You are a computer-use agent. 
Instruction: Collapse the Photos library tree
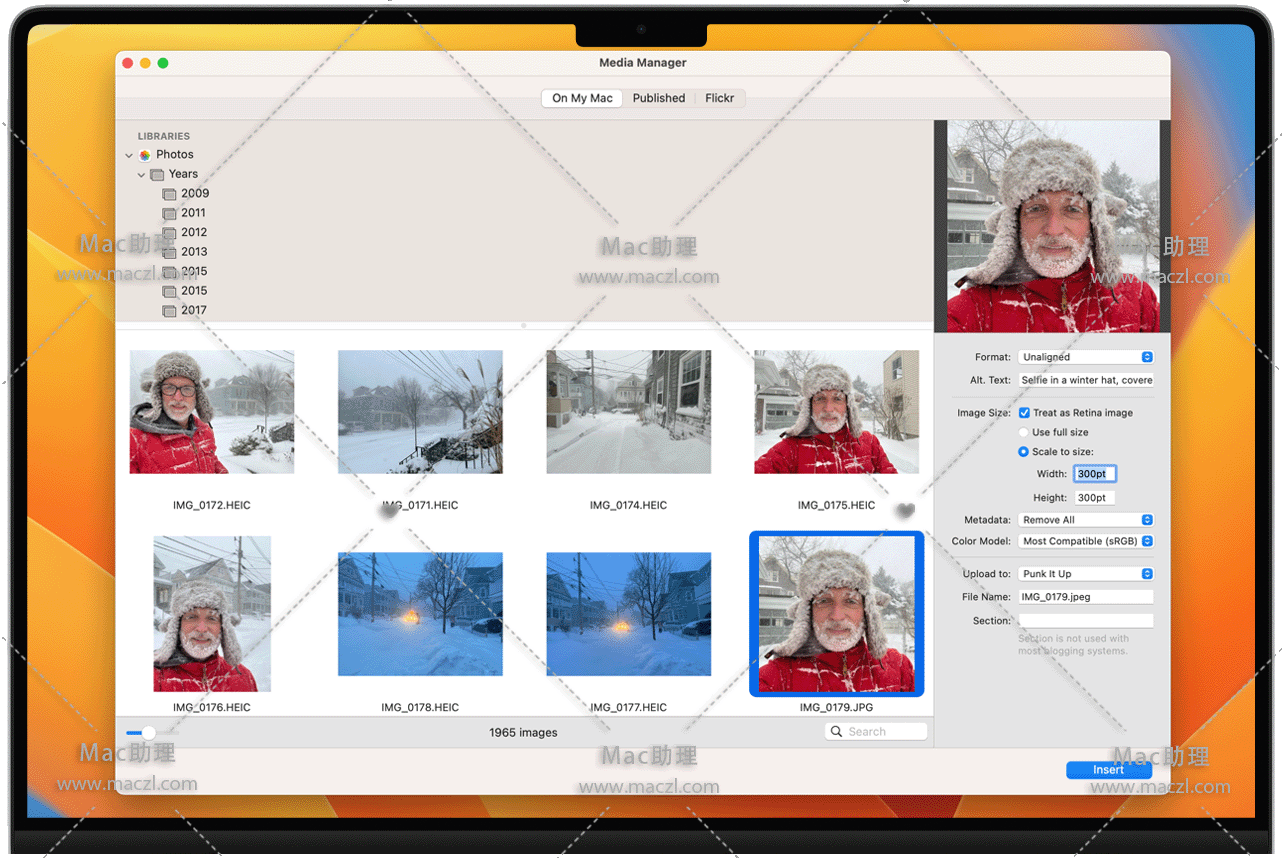(x=129, y=155)
